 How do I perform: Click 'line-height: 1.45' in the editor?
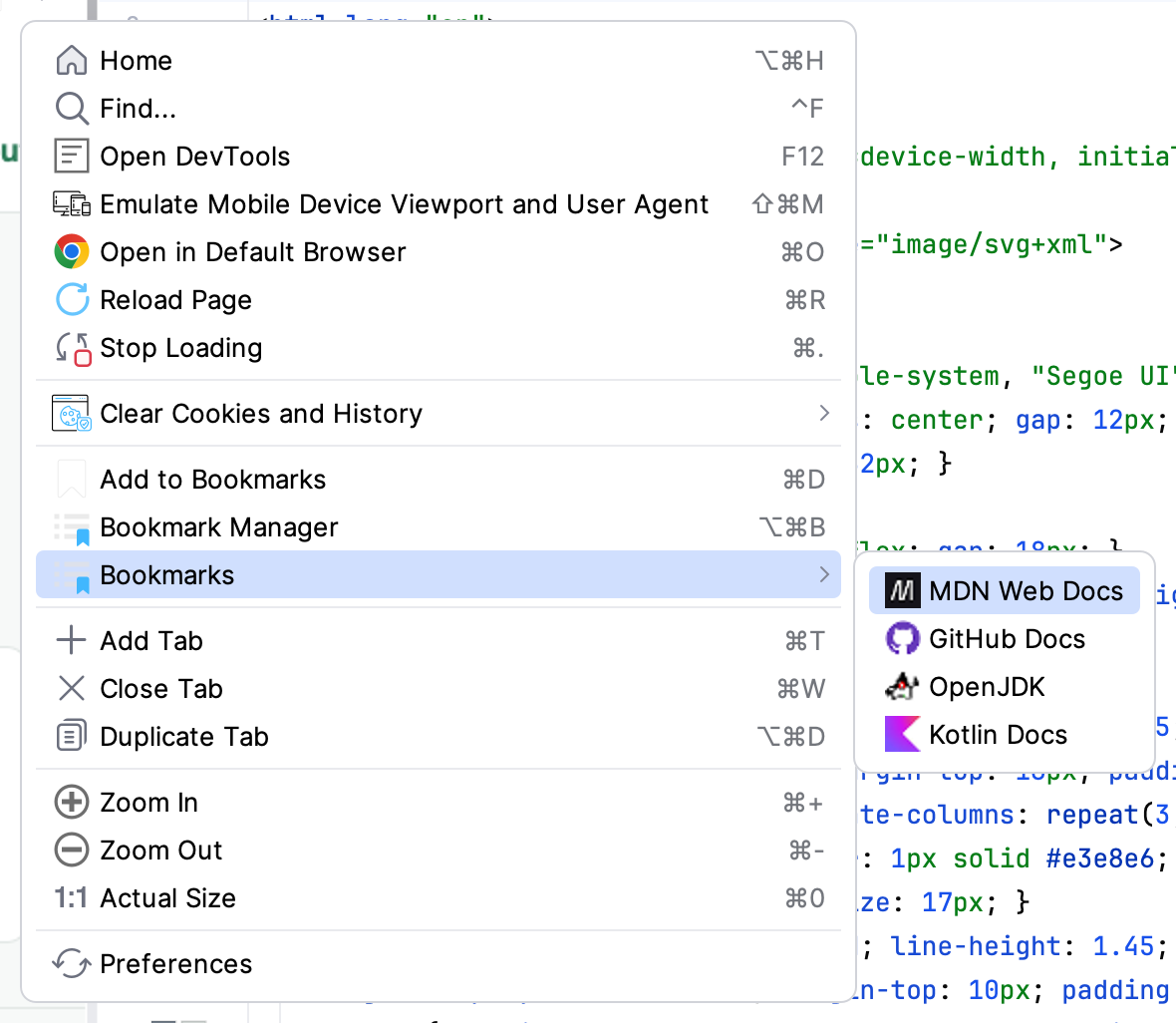(x=1023, y=946)
